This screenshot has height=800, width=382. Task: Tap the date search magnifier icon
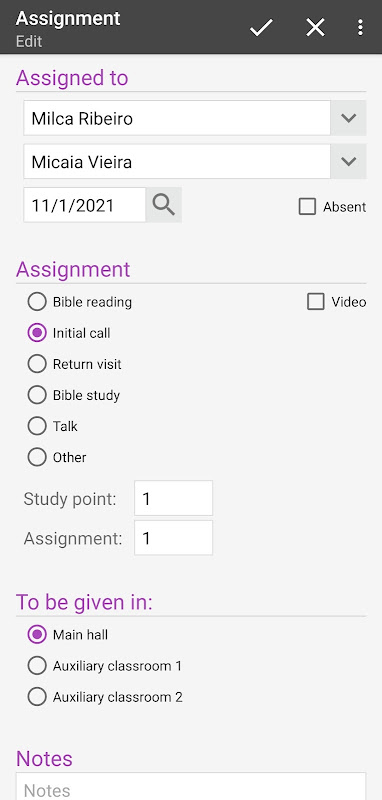coord(164,205)
